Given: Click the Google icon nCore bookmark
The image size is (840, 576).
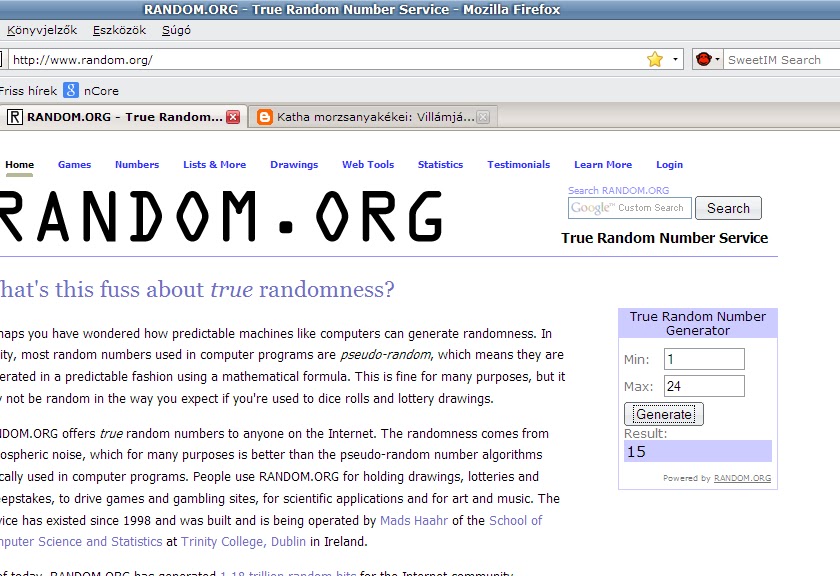Looking at the screenshot, I should (x=71, y=90).
